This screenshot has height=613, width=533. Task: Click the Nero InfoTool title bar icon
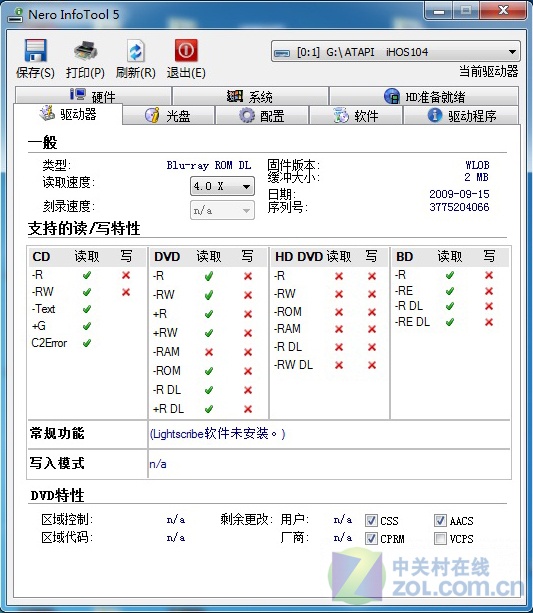16,15
